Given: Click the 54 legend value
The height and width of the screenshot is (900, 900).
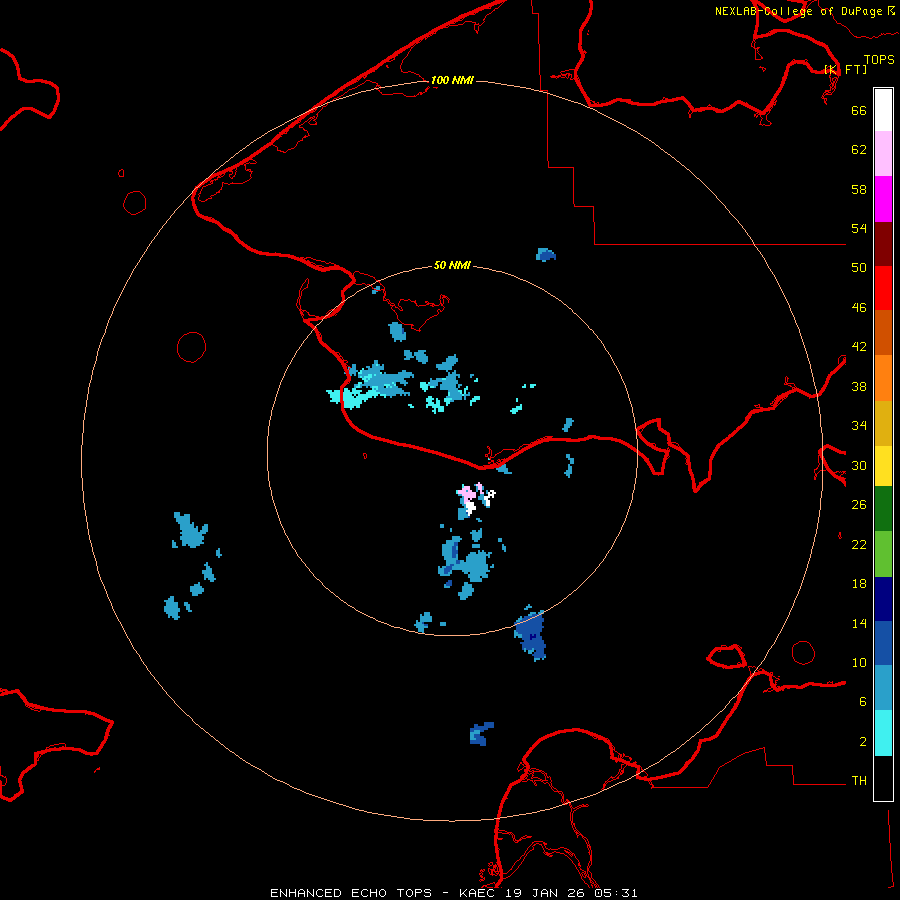Looking at the screenshot, I should (x=859, y=228).
